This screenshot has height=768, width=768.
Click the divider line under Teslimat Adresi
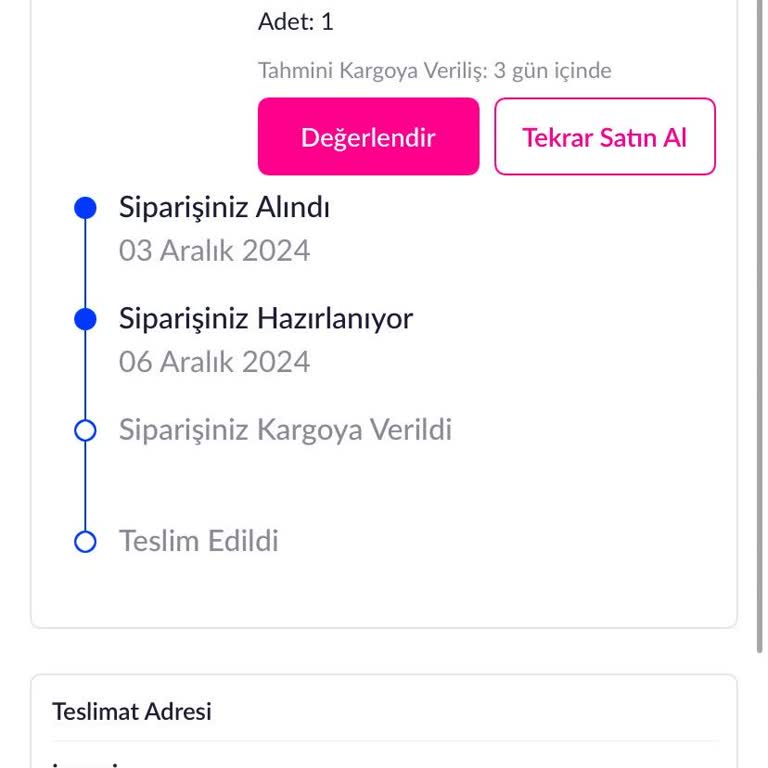tap(384, 741)
